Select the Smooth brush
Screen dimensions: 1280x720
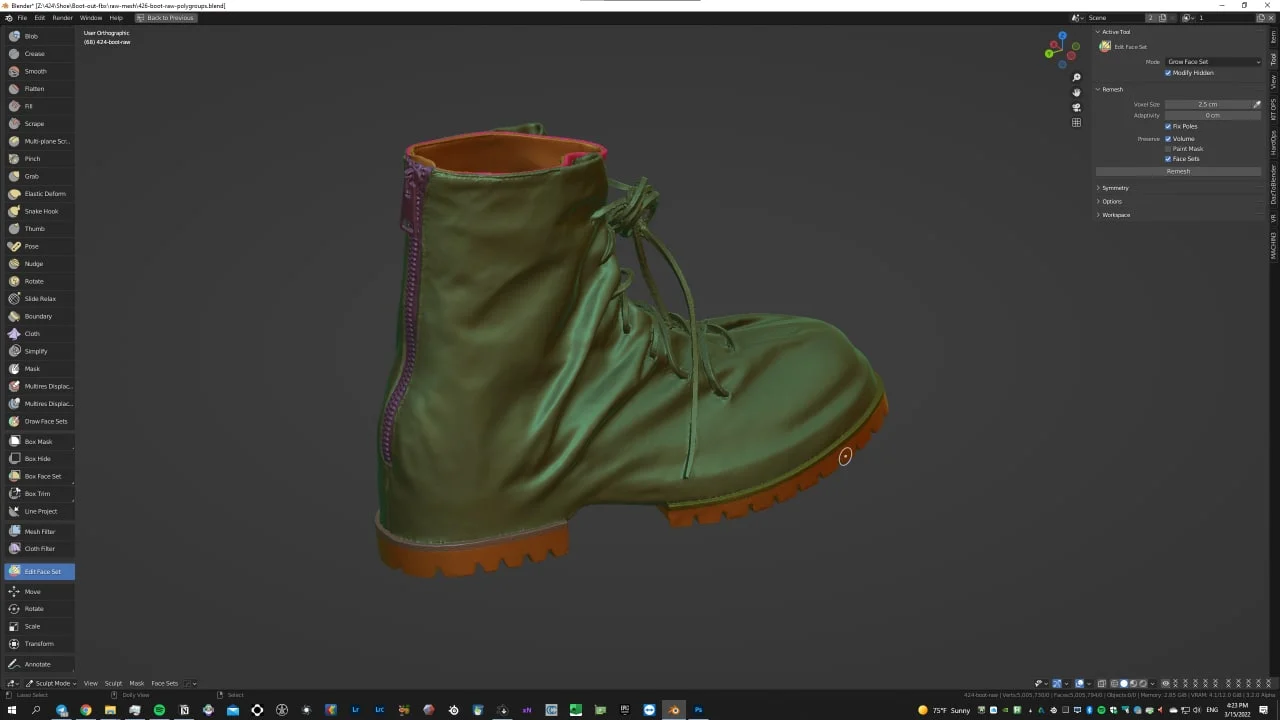coord(39,71)
